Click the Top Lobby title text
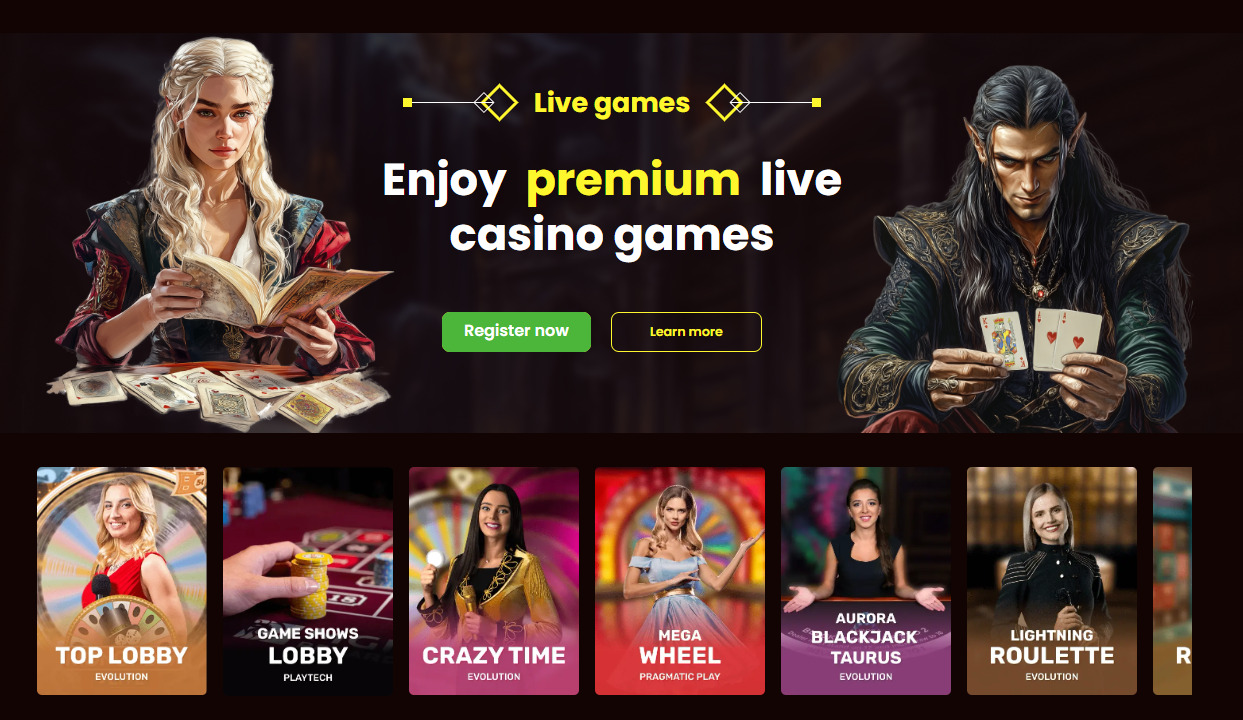The width and height of the screenshot is (1243, 720). click(122, 656)
